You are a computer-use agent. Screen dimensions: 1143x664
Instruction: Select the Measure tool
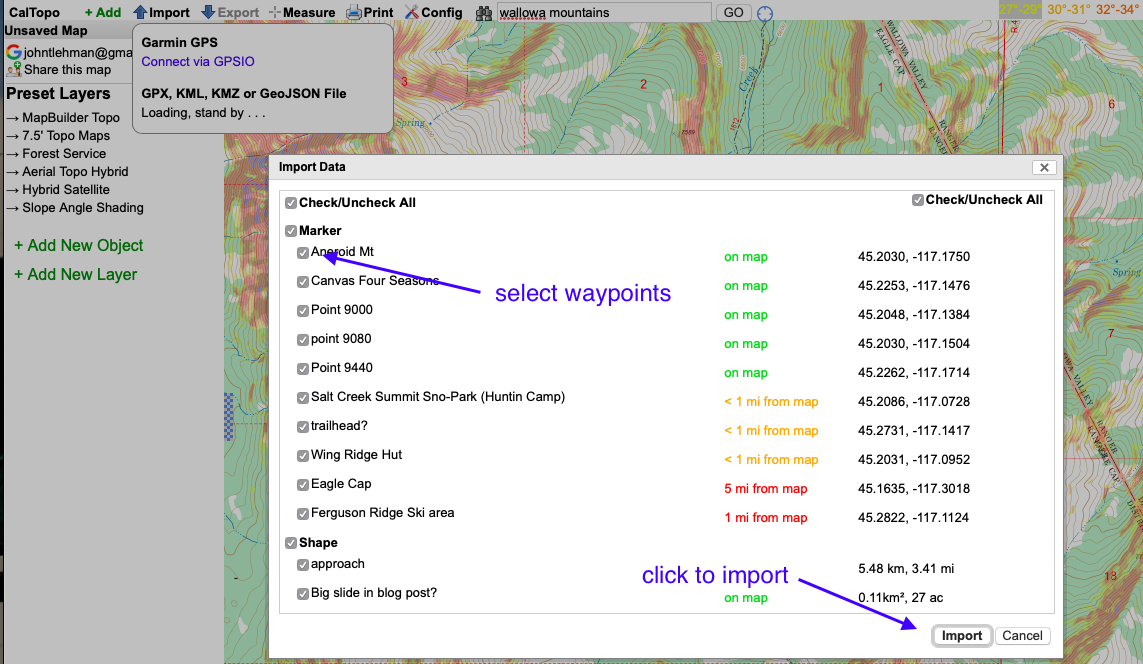click(x=302, y=12)
